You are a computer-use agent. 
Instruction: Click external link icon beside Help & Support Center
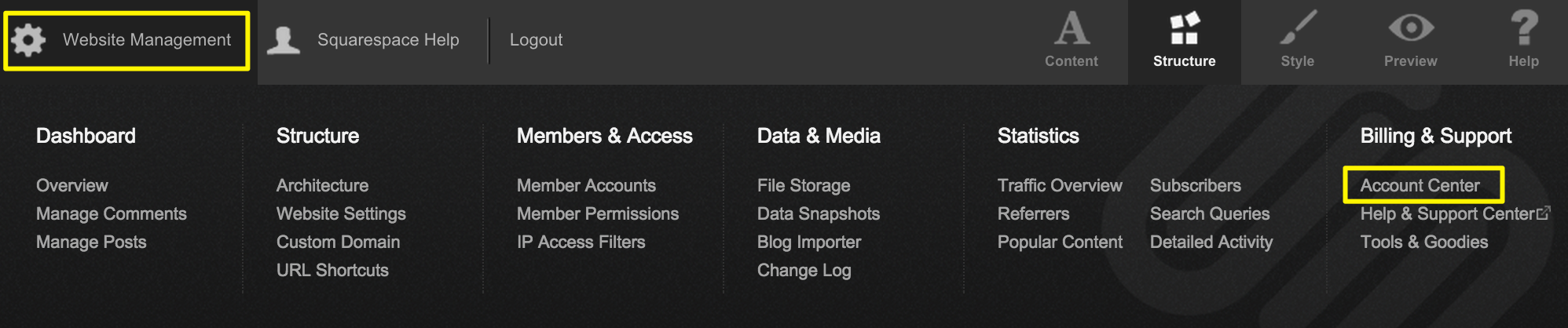point(1544,213)
